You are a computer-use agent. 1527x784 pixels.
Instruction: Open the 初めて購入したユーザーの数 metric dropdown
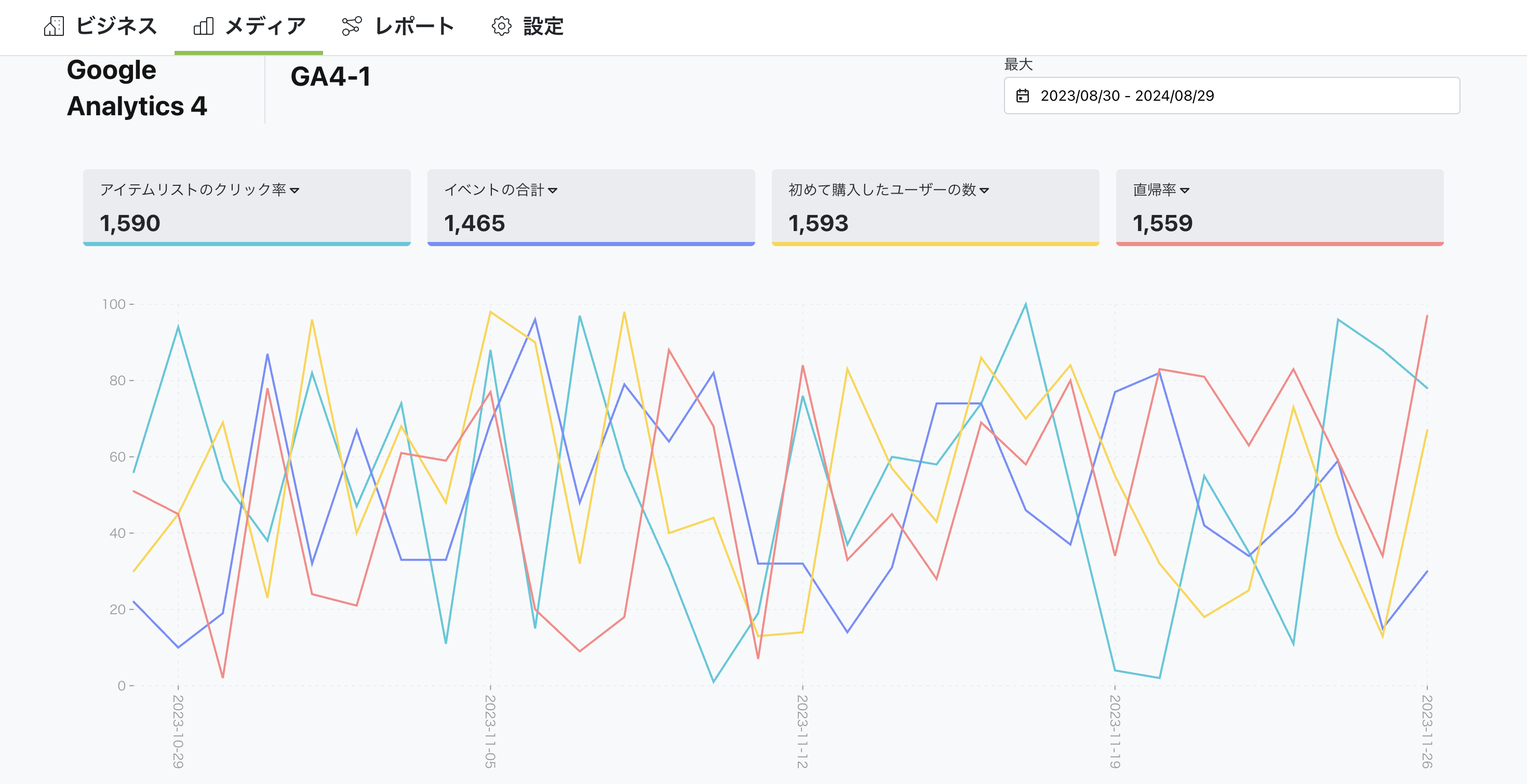coord(985,190)
